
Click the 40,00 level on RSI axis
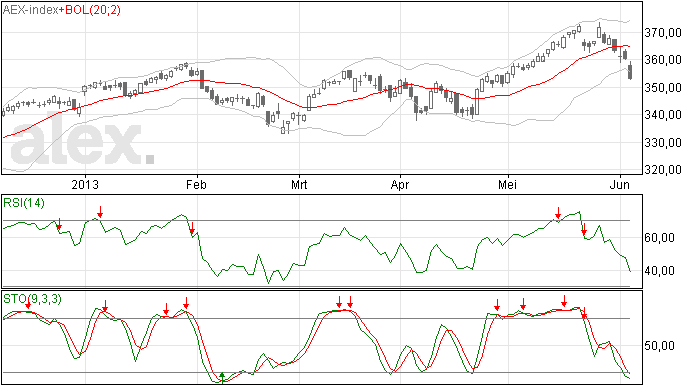[660, 271]
